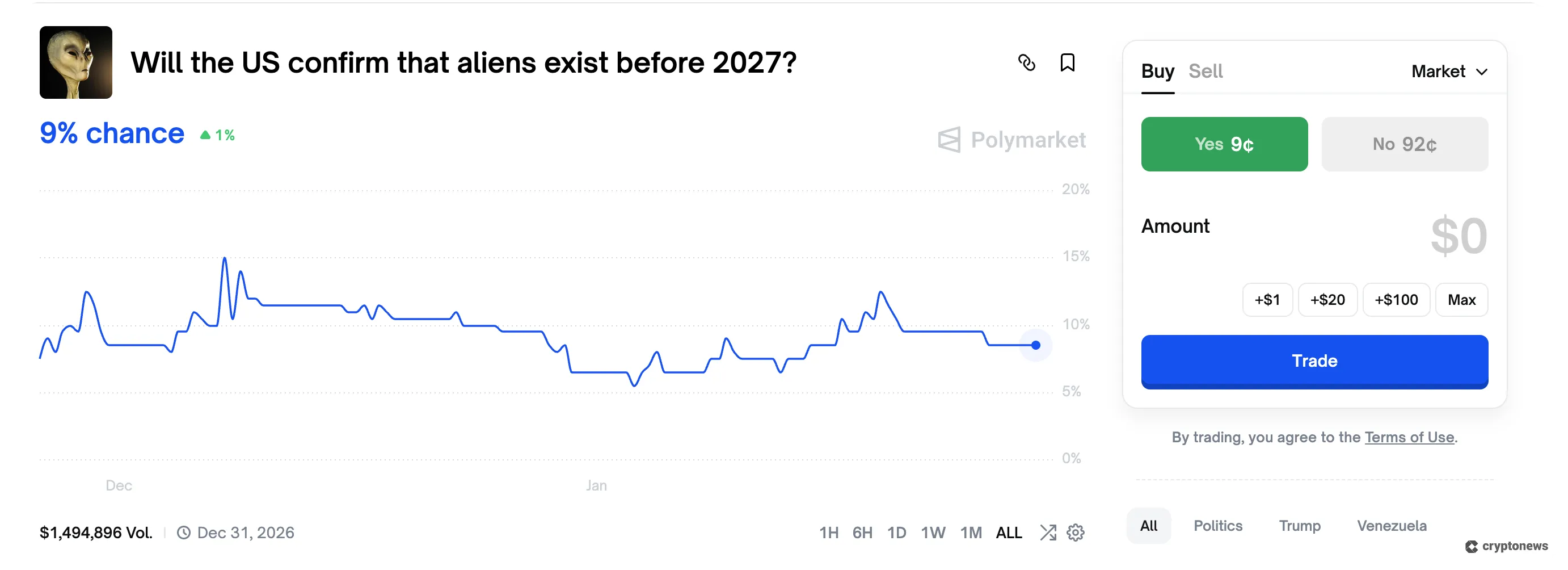This screenshot has height=570, width=1568.
Task: Copy the market link icon
Action: point(1026,62)
